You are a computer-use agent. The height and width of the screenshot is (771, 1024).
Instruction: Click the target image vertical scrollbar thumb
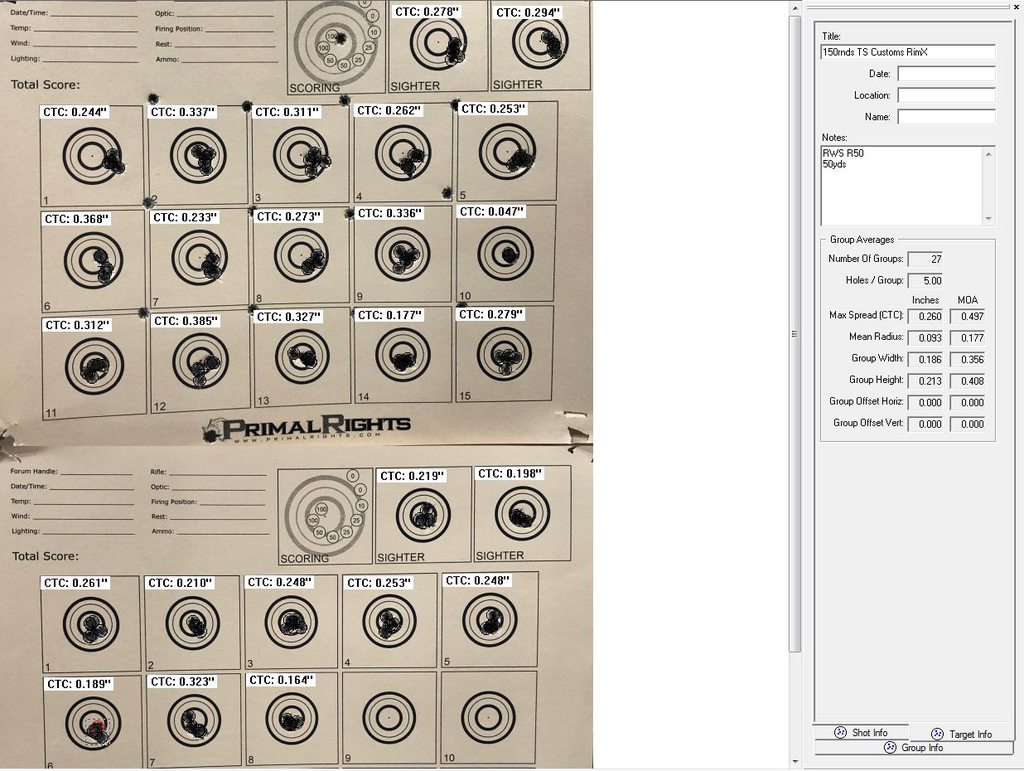click(795, 333)
